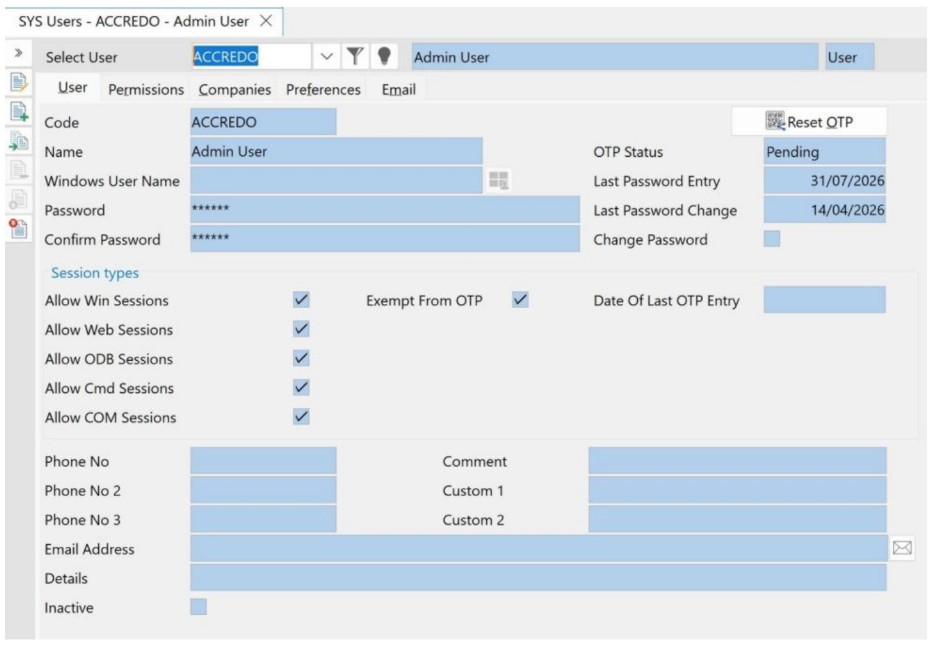Switch to the User tab

point(73,88)
